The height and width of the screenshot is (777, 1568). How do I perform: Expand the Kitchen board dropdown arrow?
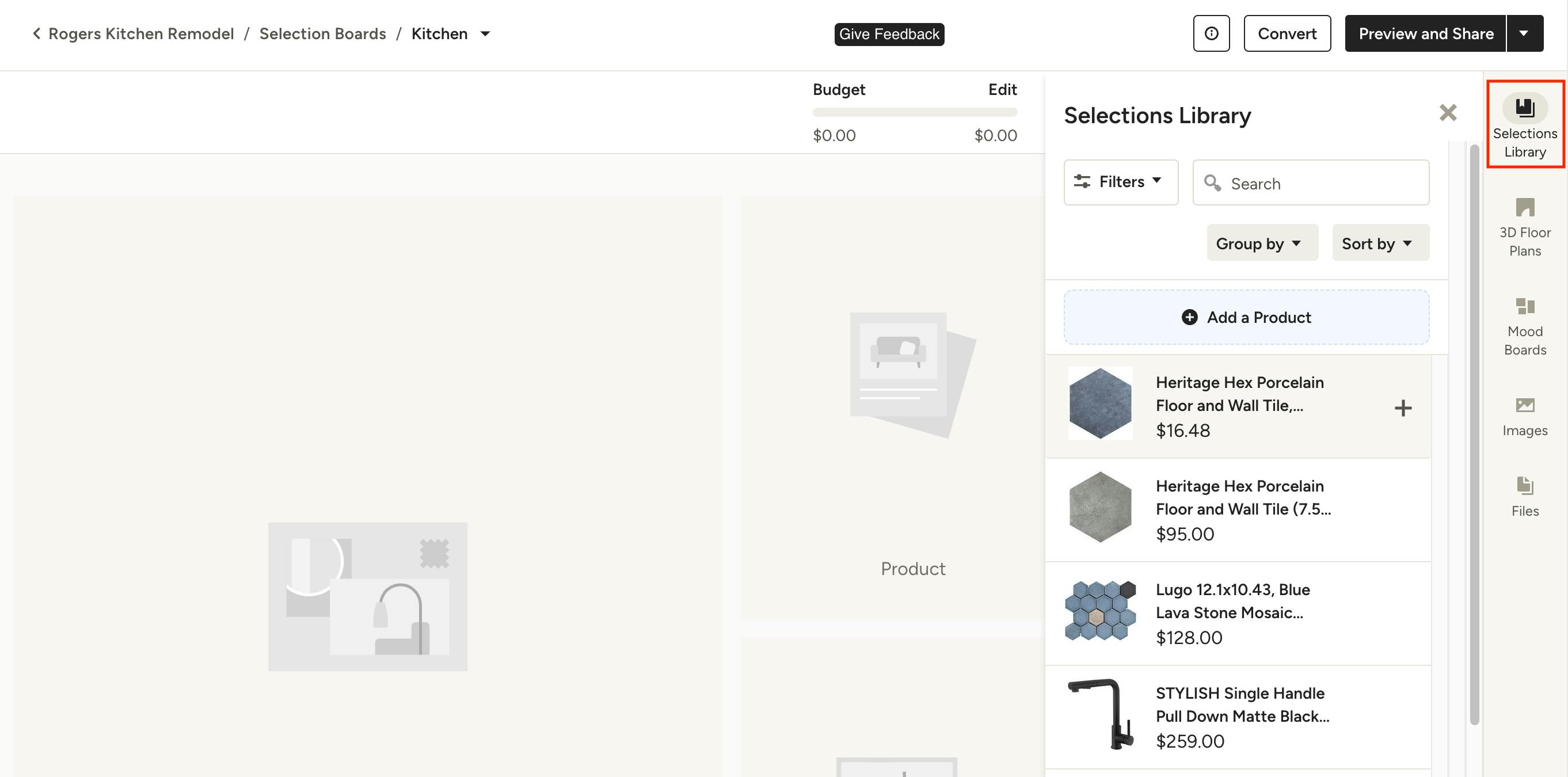point(485,33)
